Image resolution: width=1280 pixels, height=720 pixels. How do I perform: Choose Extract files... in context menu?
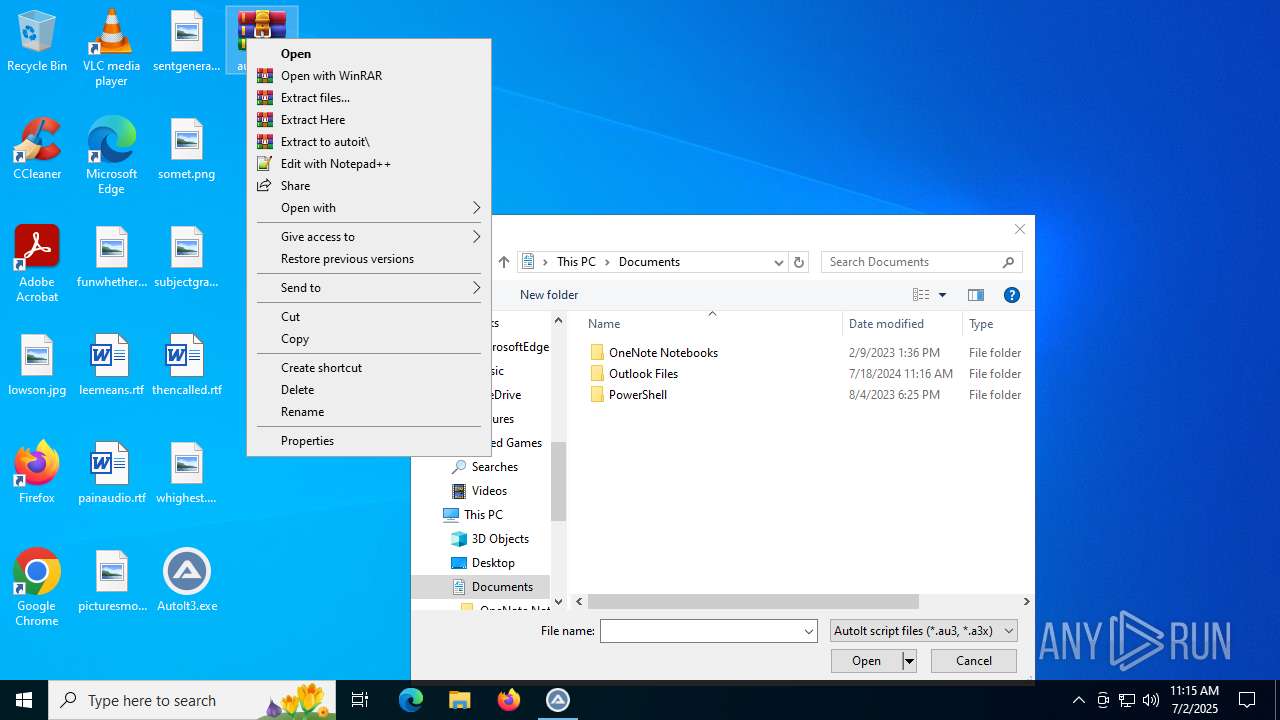pyautogui.click(x=369, y=98)
